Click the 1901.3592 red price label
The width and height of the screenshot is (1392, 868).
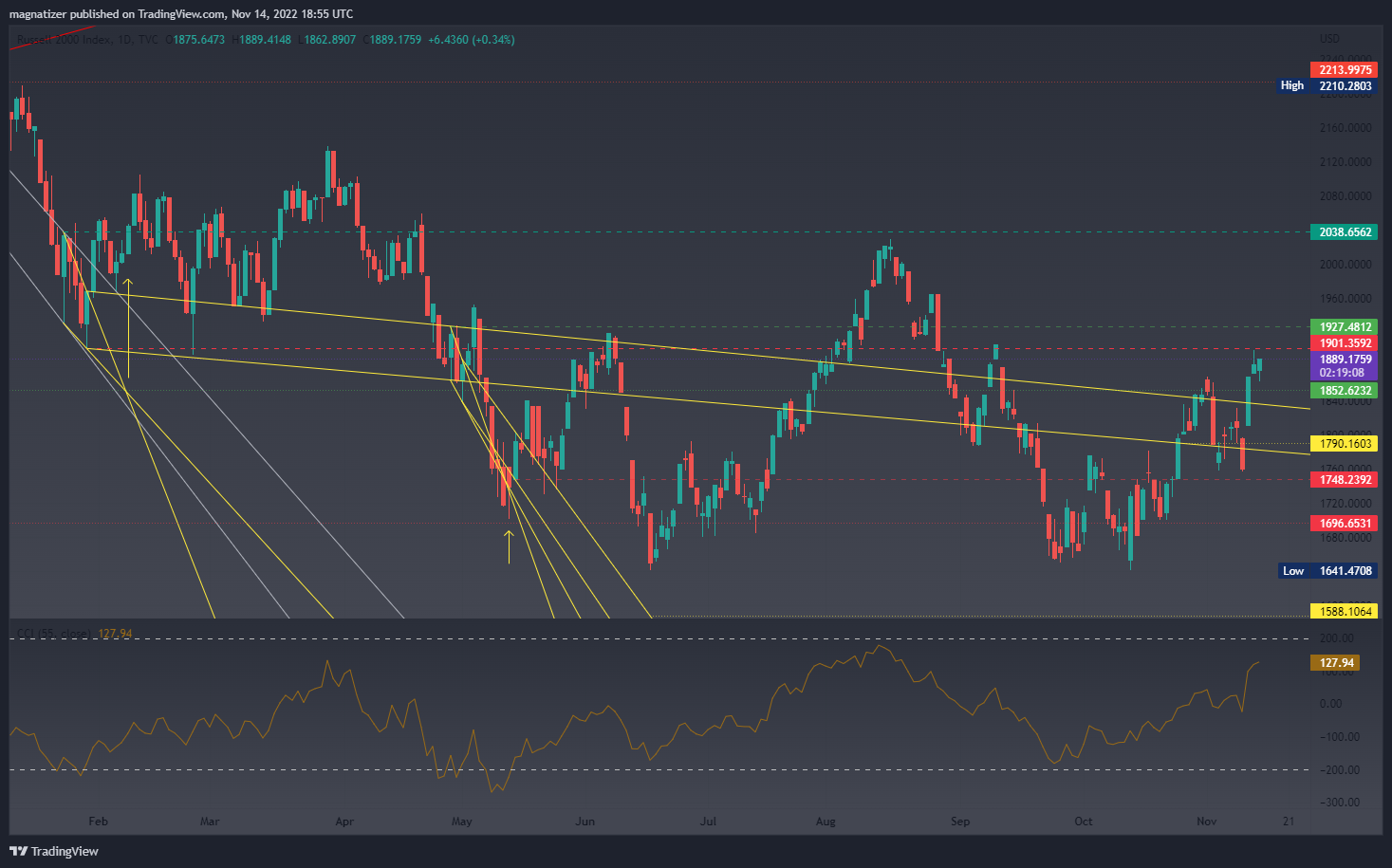1345,343
